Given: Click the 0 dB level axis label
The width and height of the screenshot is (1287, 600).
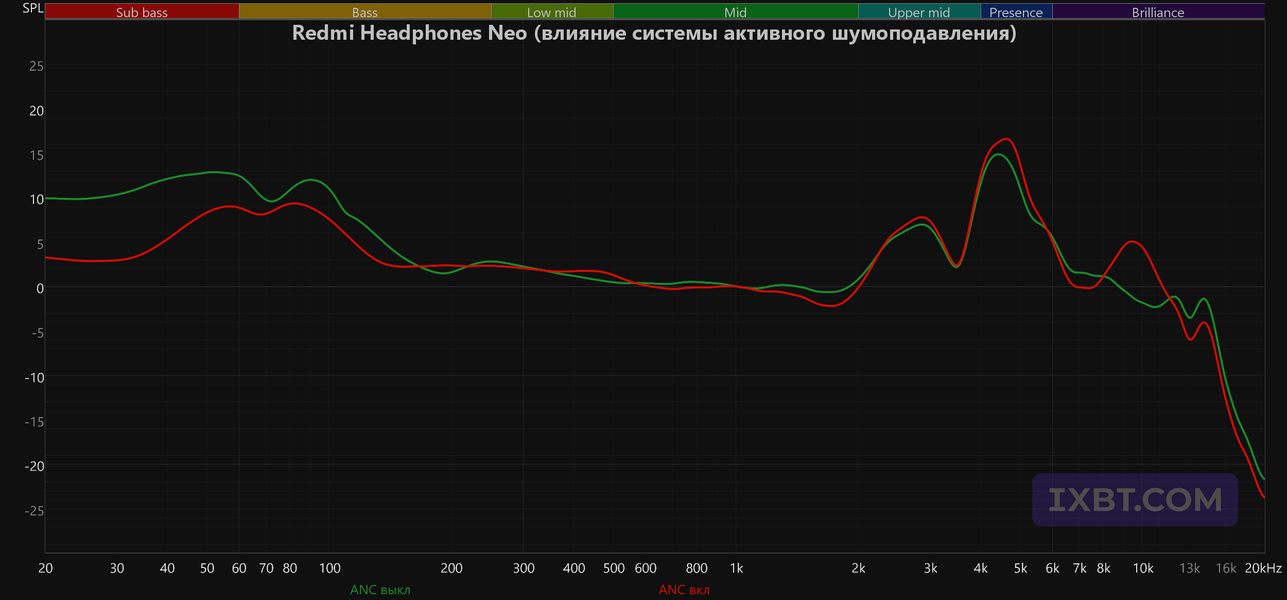Looking at the screenshot, I should point(40,288).
